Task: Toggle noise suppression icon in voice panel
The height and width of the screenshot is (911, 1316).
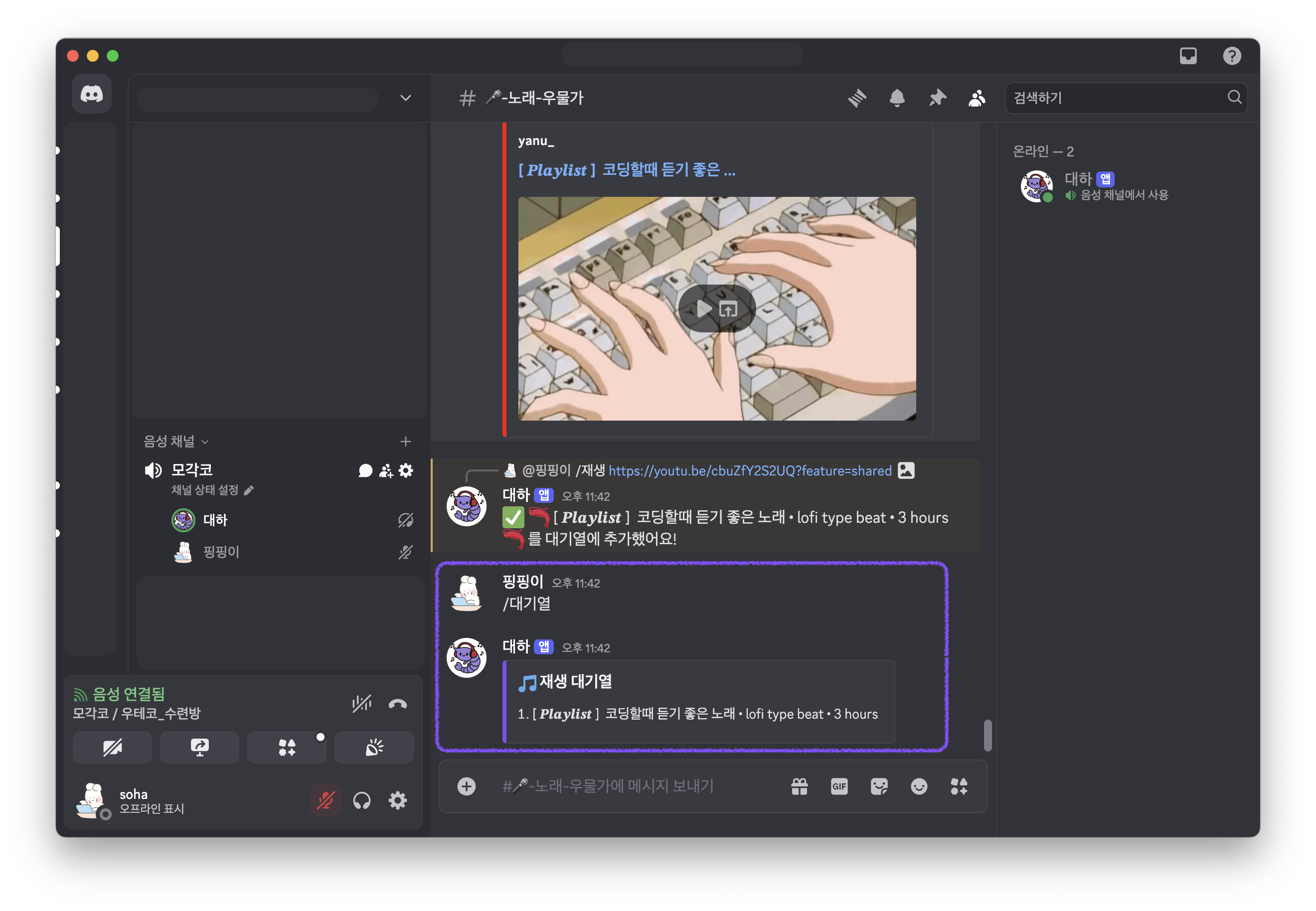Action: click(362, 704)
